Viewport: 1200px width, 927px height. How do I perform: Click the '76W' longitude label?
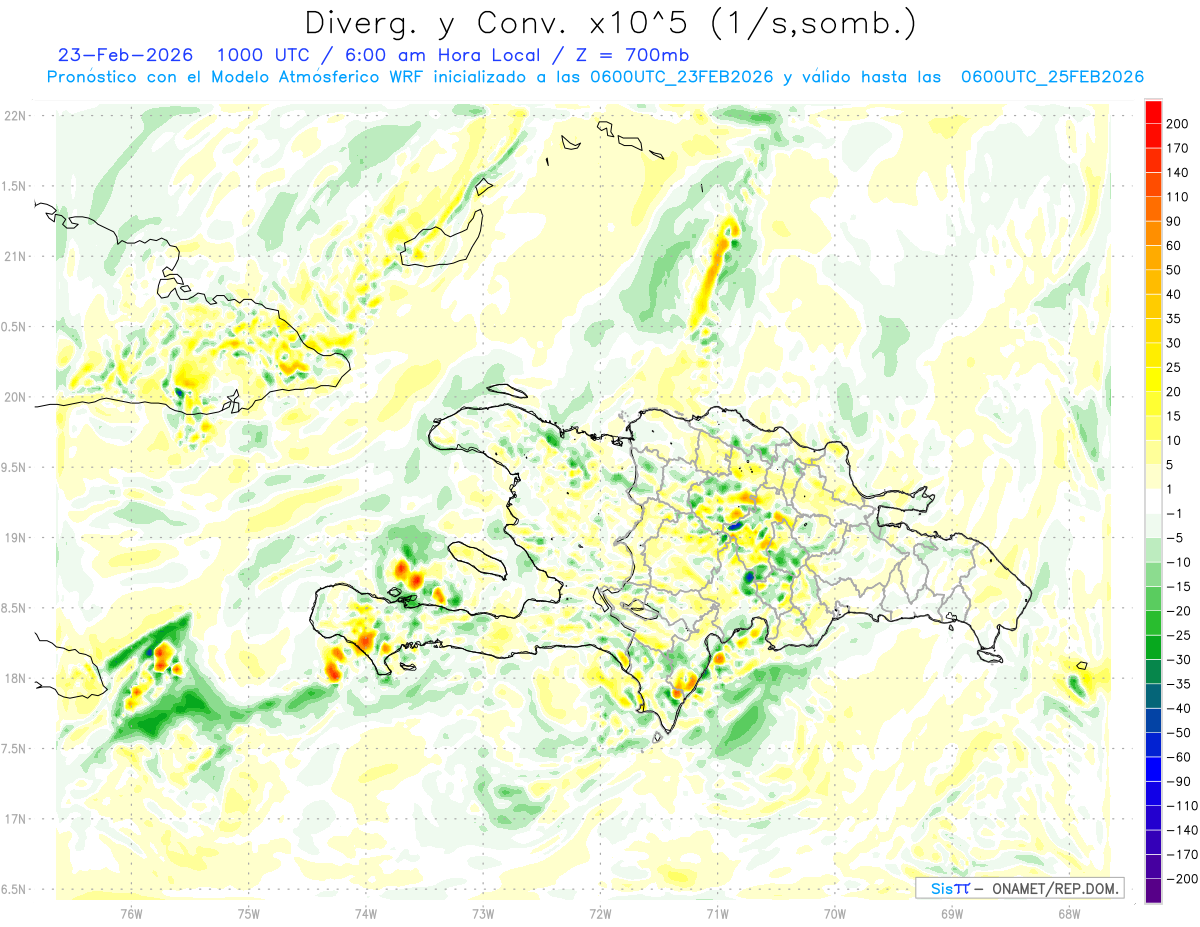(x=131, y=914)
